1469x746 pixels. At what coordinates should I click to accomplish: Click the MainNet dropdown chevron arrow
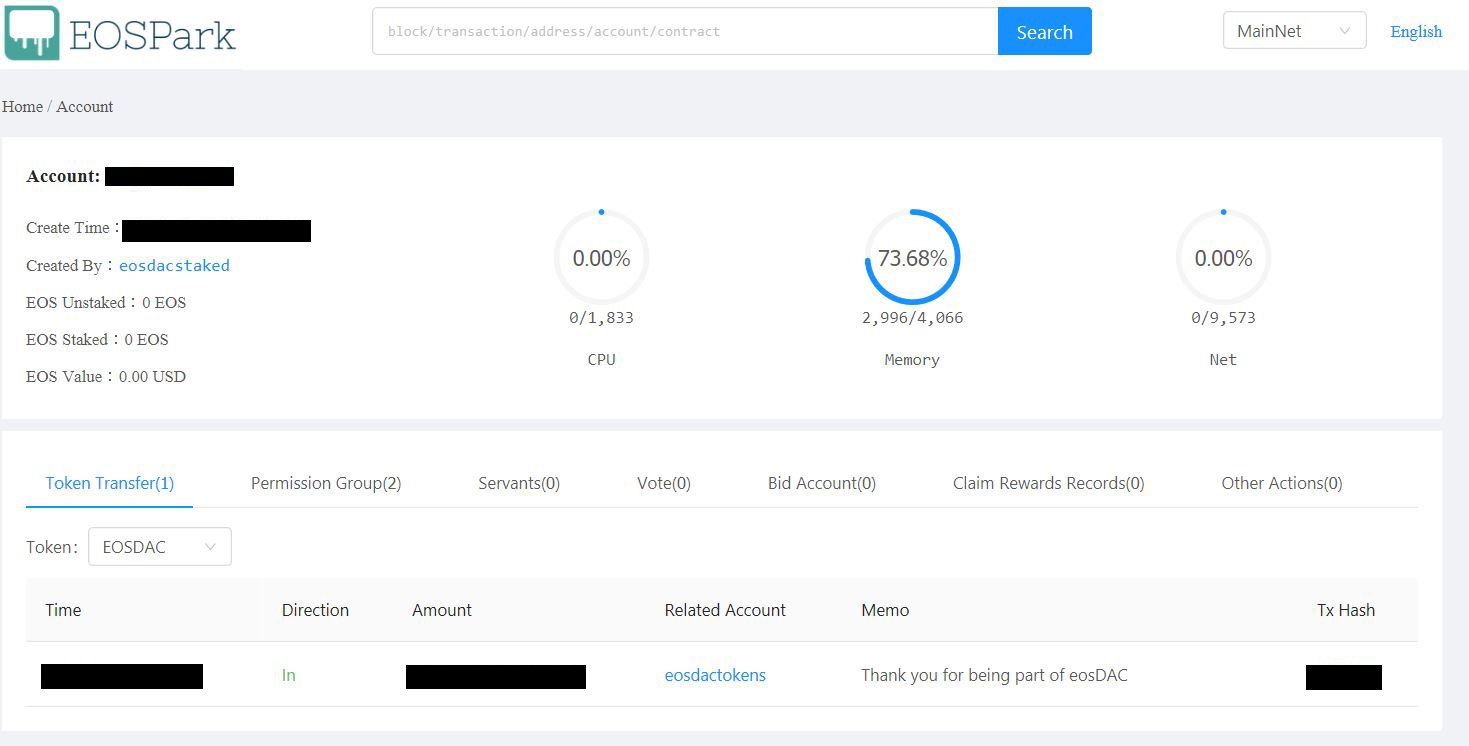(1345, 31)
